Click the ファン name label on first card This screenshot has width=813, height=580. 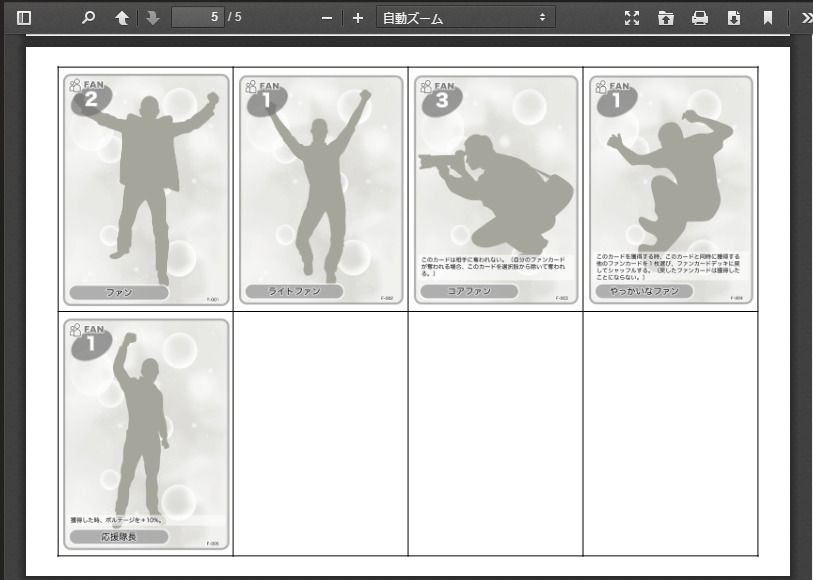119,292
